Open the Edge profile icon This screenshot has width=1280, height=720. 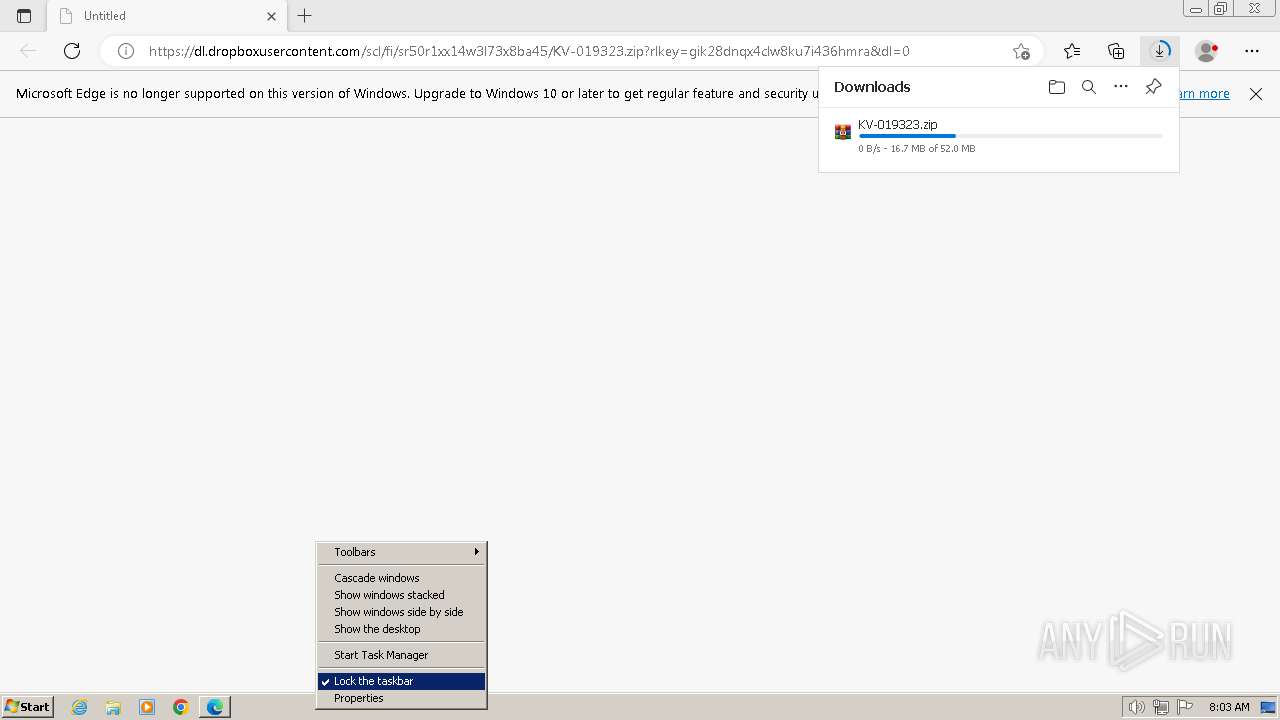1206,51
